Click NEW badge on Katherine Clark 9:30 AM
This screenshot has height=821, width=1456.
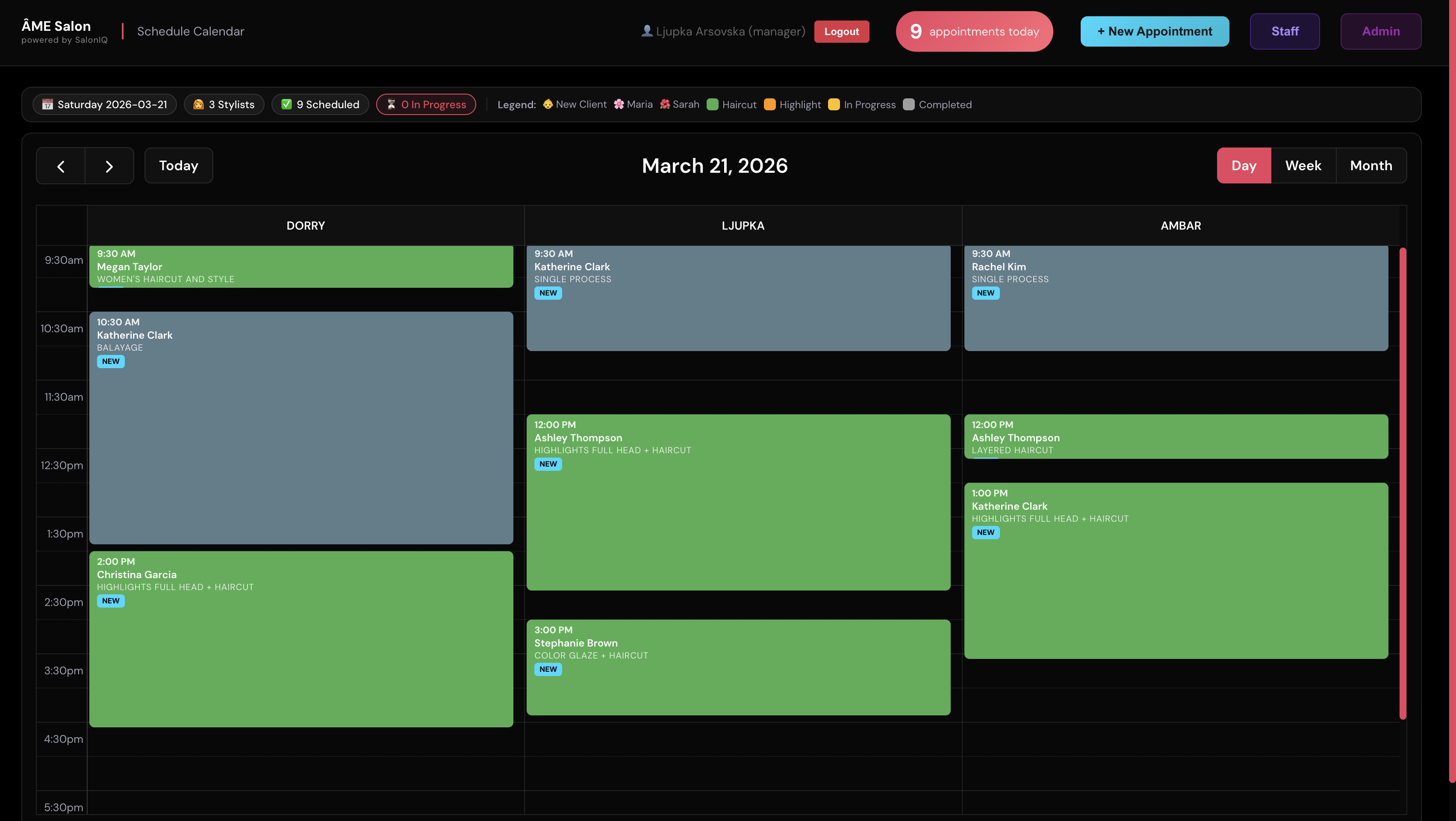pos(548,293)
